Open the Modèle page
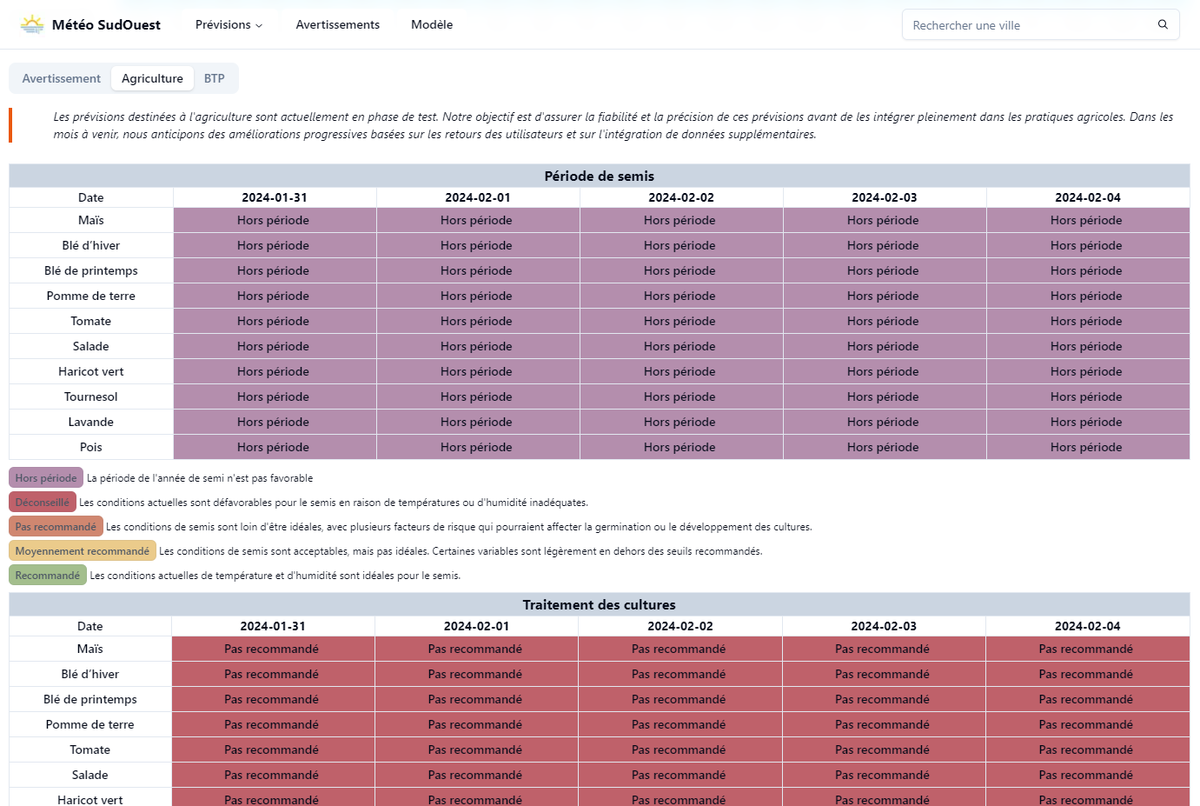 pyautogui.click(x=431, y=24)
